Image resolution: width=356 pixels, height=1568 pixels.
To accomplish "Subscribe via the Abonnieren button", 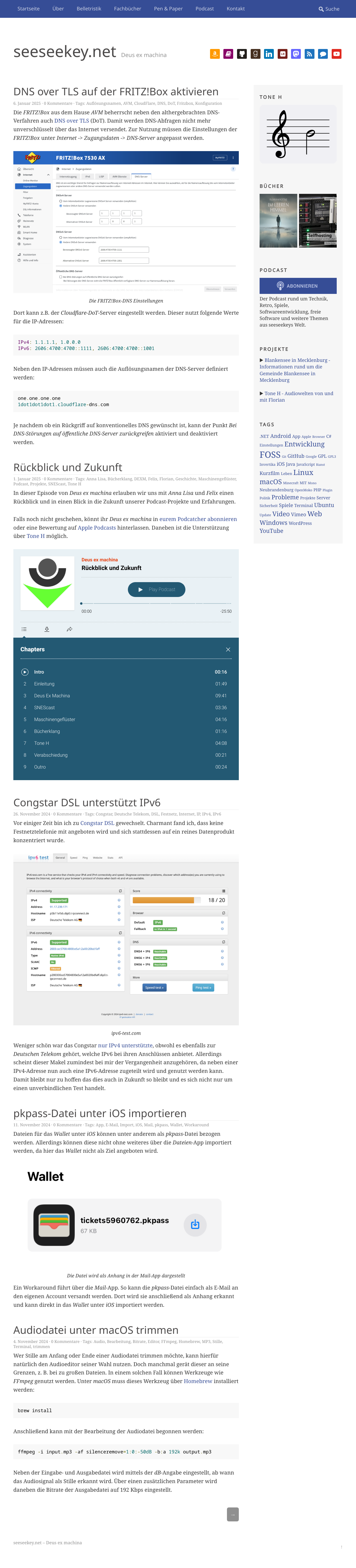I will tap(298, 286).
